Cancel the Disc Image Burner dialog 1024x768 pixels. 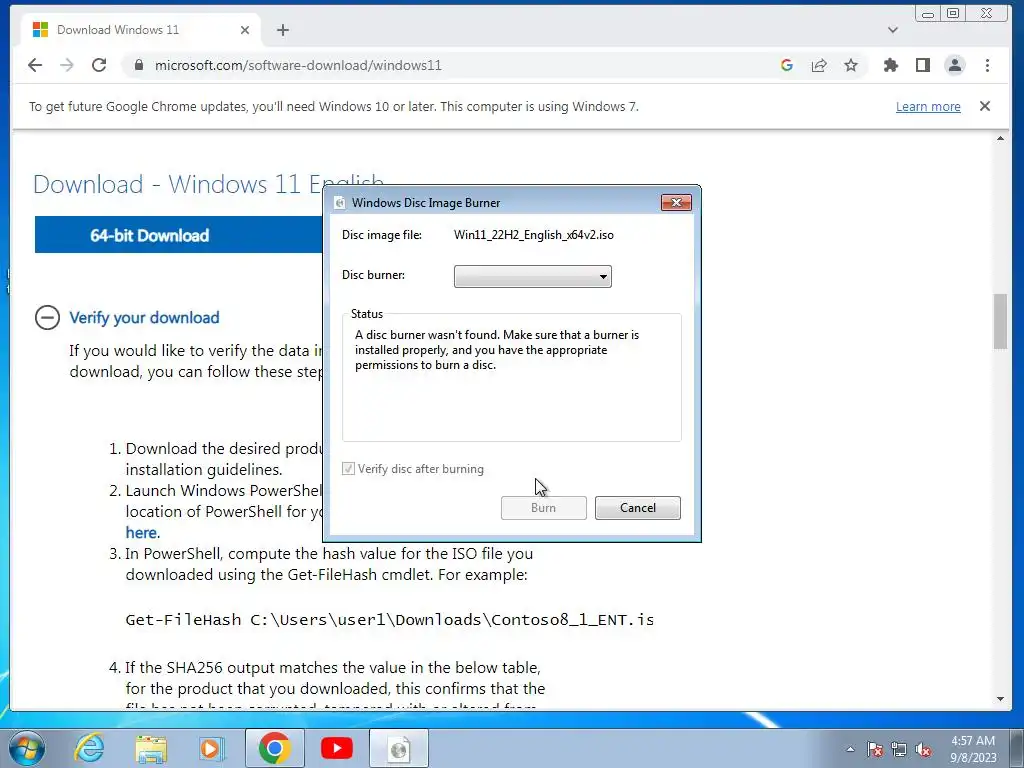[x=637, y=508]
